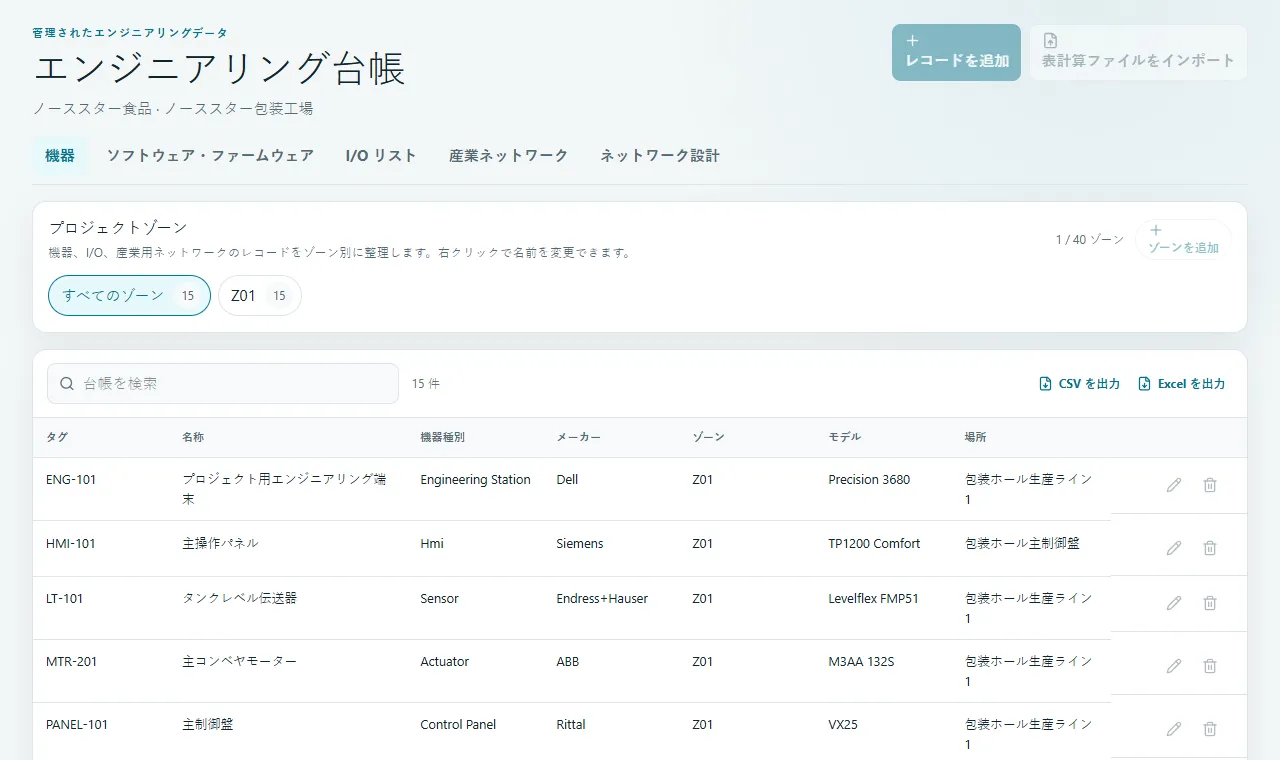Edit the LT-101 row with pencil icon
Image resolution: width=1280 pixels, height=760 pixels.
pos(1174,603)
